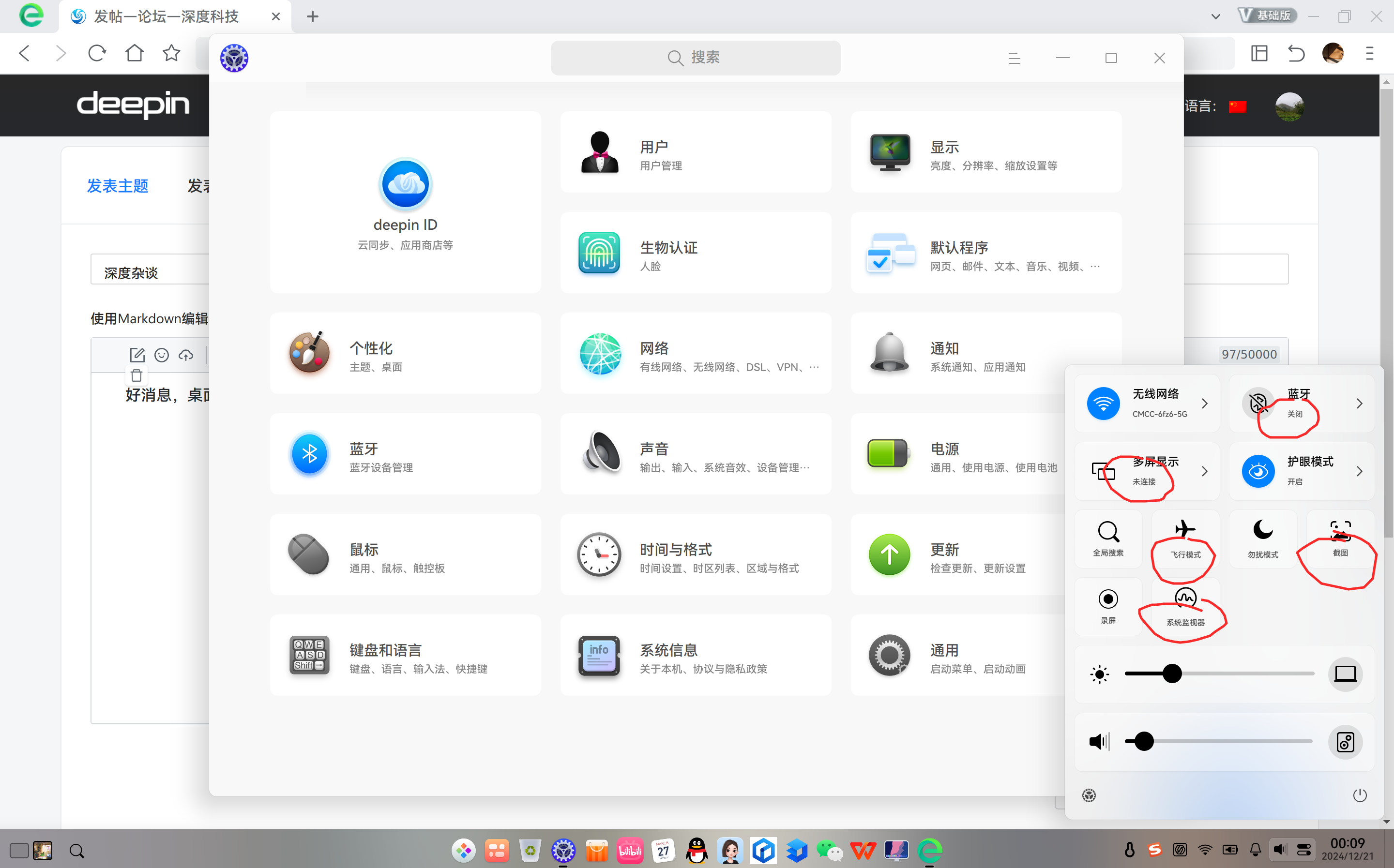Expand the 无线网络 network list chevron

point(1205,404)
